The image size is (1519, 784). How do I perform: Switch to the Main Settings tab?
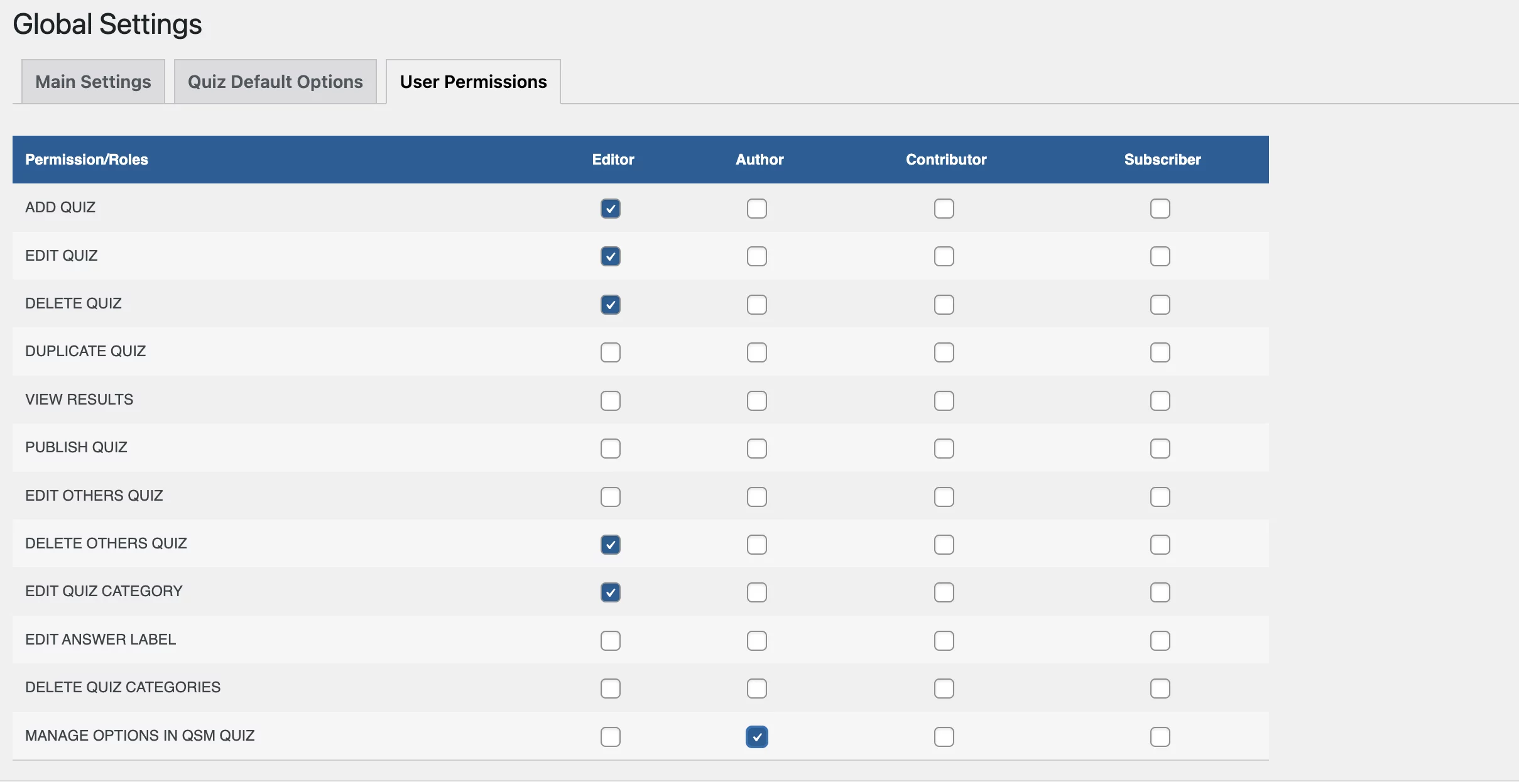pyautogui.click(x=93, y=82)
